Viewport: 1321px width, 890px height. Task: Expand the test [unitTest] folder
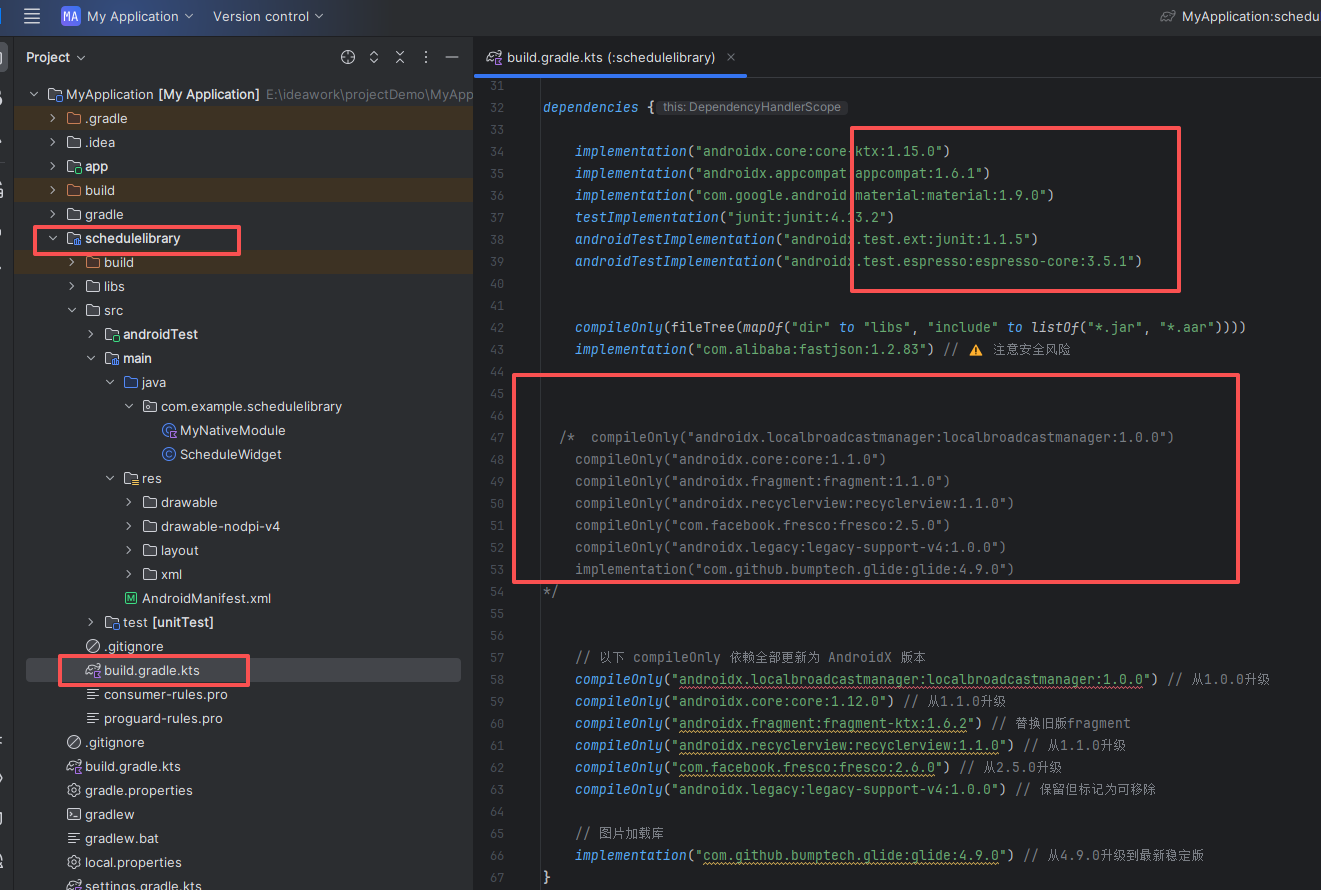coord(91,622)
